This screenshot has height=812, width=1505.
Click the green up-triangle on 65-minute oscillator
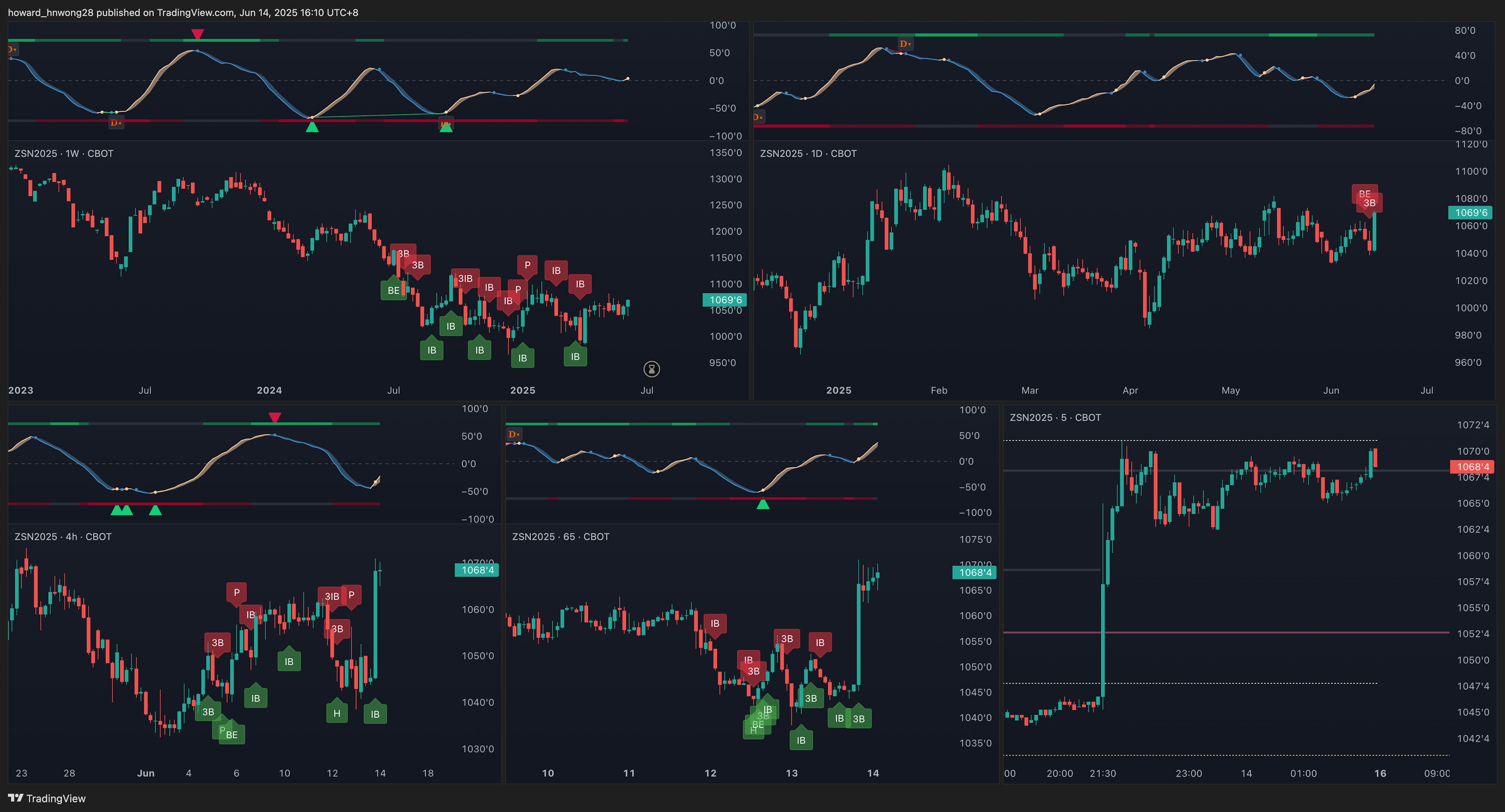762,504
